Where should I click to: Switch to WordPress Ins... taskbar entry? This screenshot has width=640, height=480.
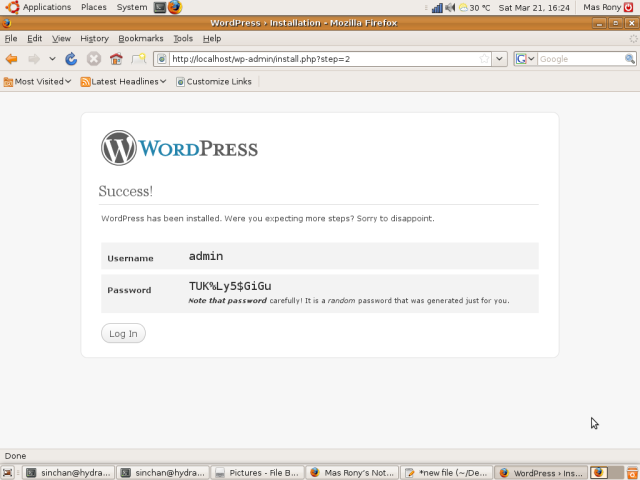point(541,473)
